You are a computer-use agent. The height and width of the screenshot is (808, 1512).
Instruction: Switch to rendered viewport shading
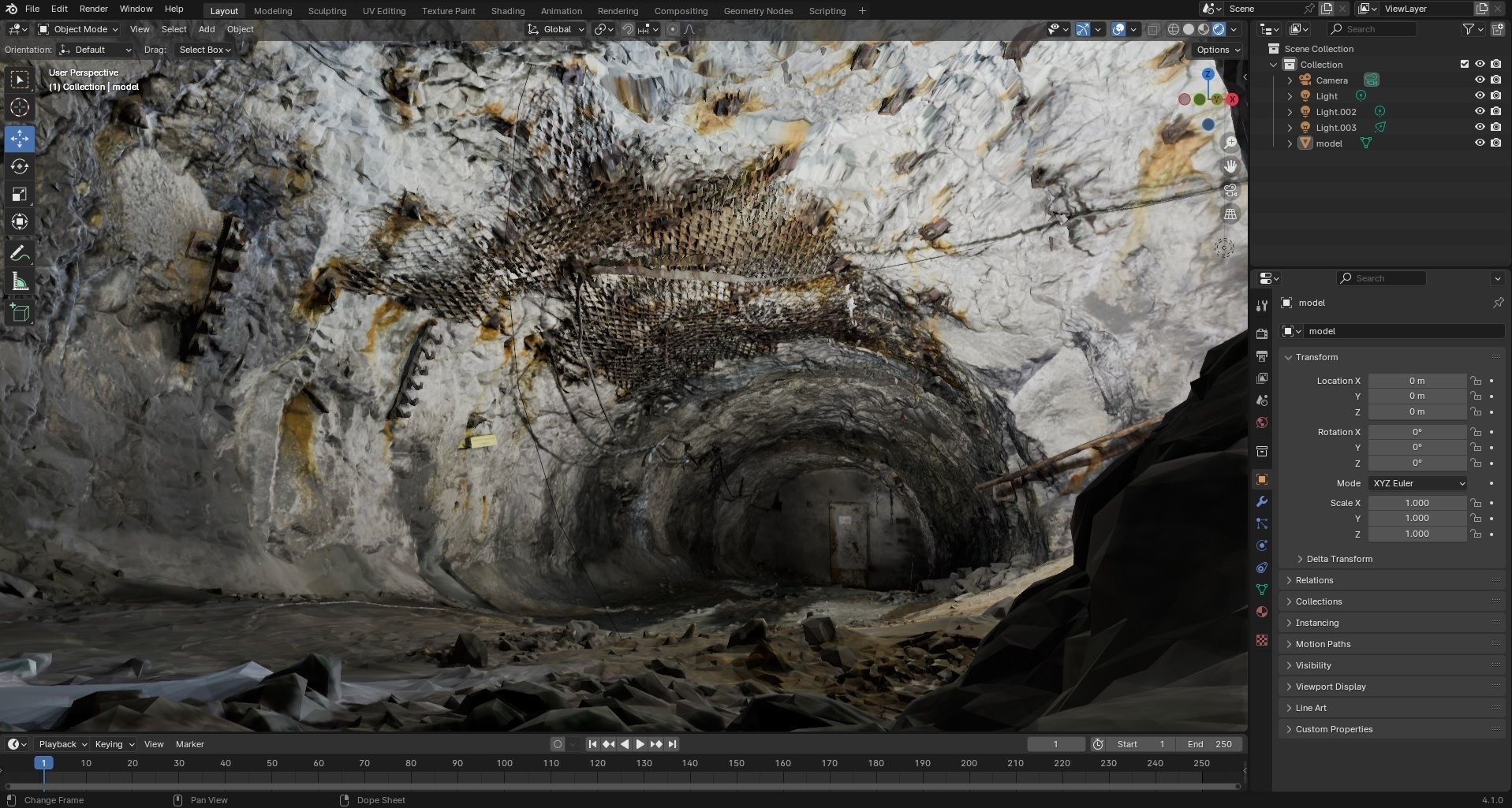(x=1219, y=29)
